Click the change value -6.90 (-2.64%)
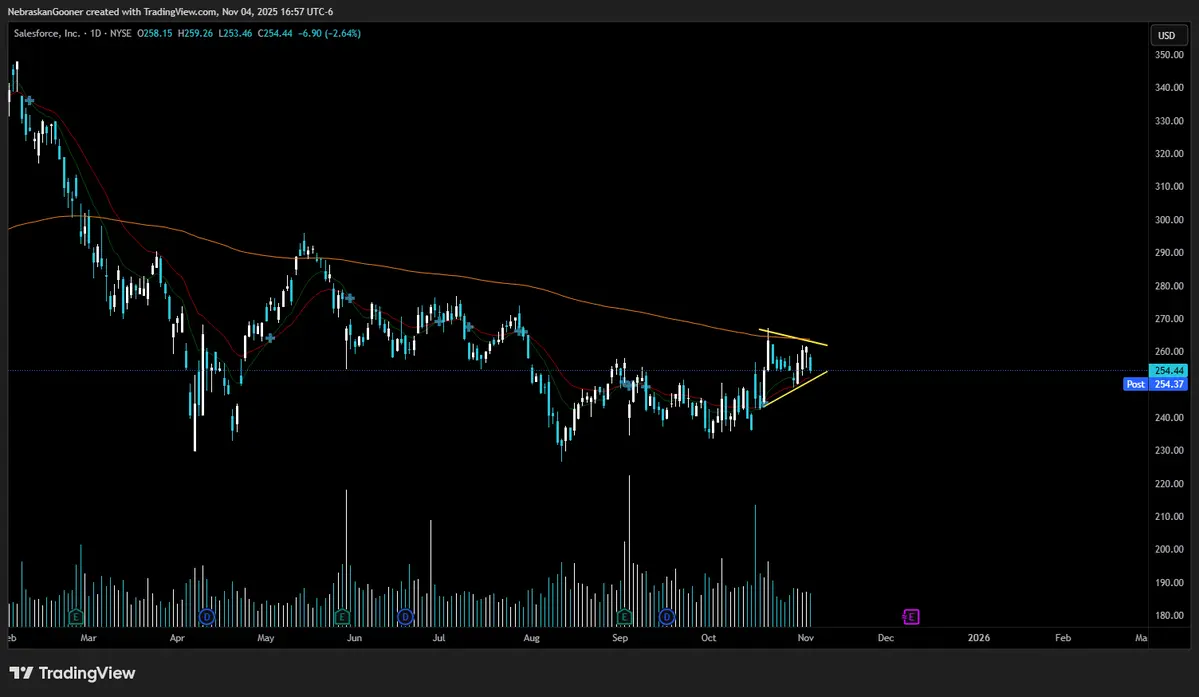The width and height of the screenshot is (1199, 697). 330,34
